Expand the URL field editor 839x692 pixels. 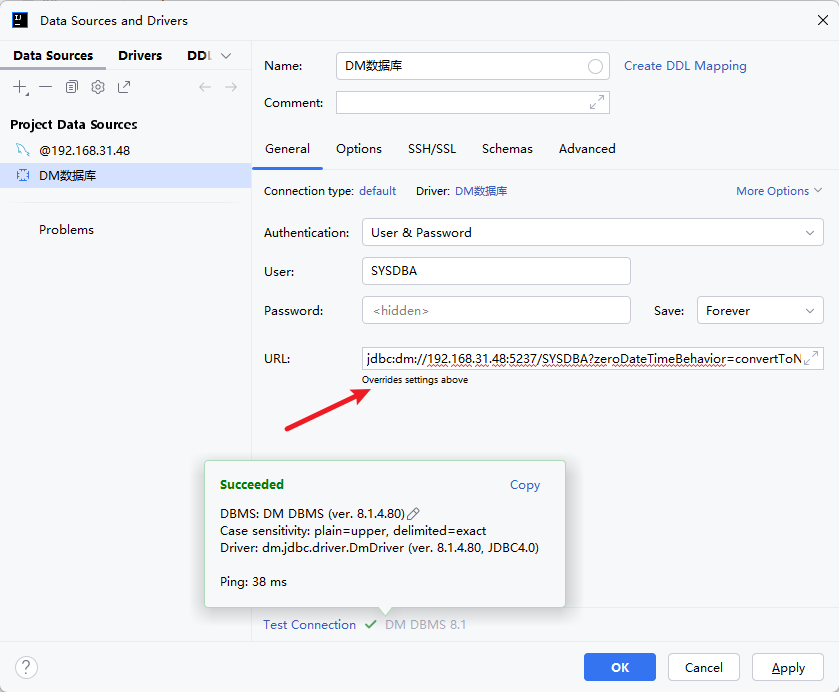point(811,358)
